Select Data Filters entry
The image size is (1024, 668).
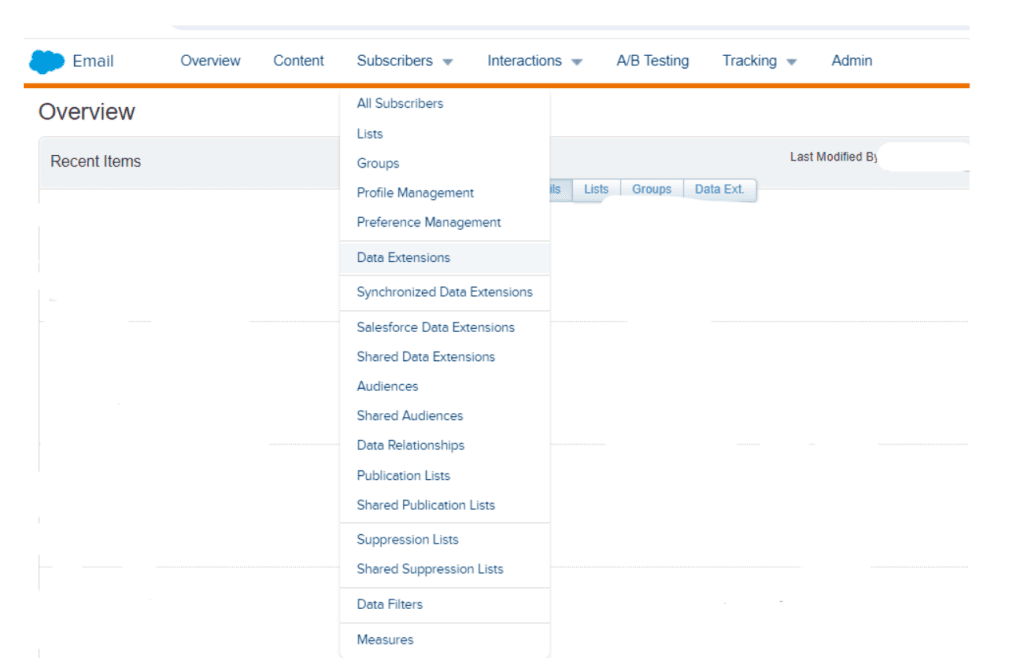tap(389, 604)
